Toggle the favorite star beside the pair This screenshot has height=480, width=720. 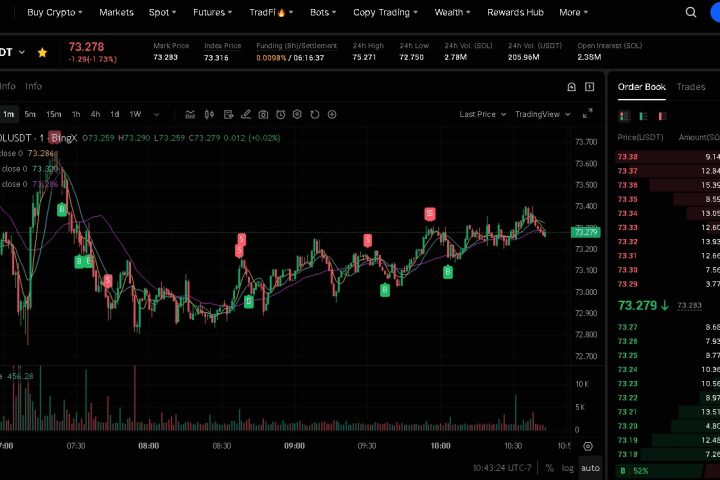pos(42,52)
